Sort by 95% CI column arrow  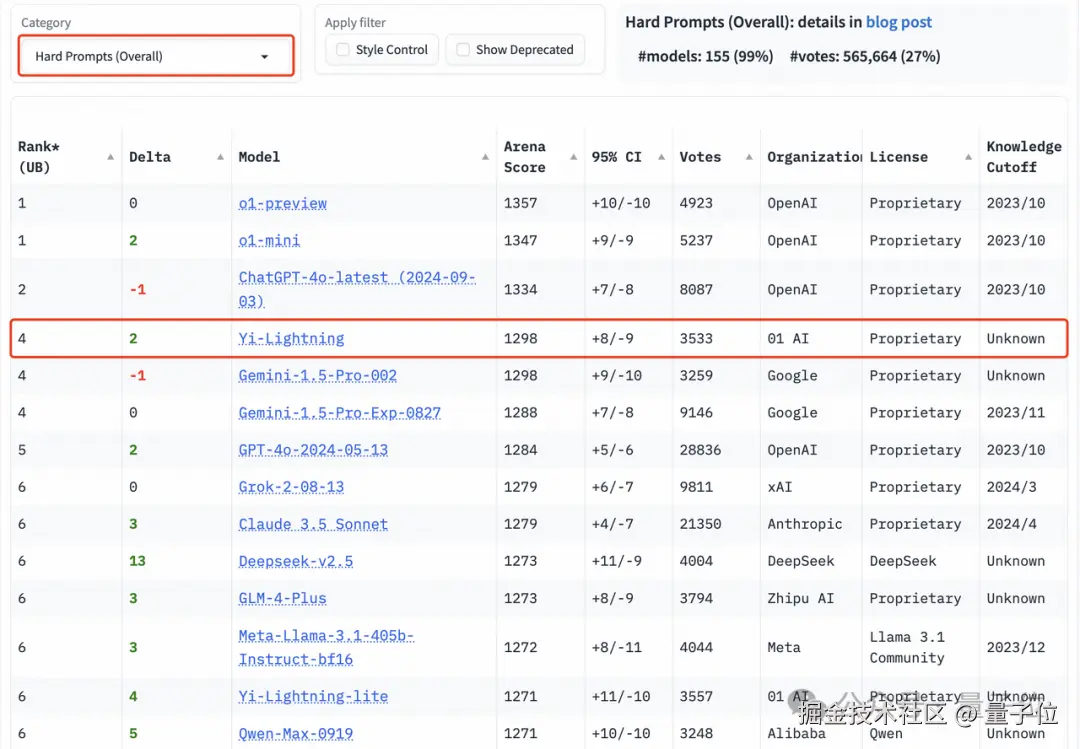coord(661,157)
